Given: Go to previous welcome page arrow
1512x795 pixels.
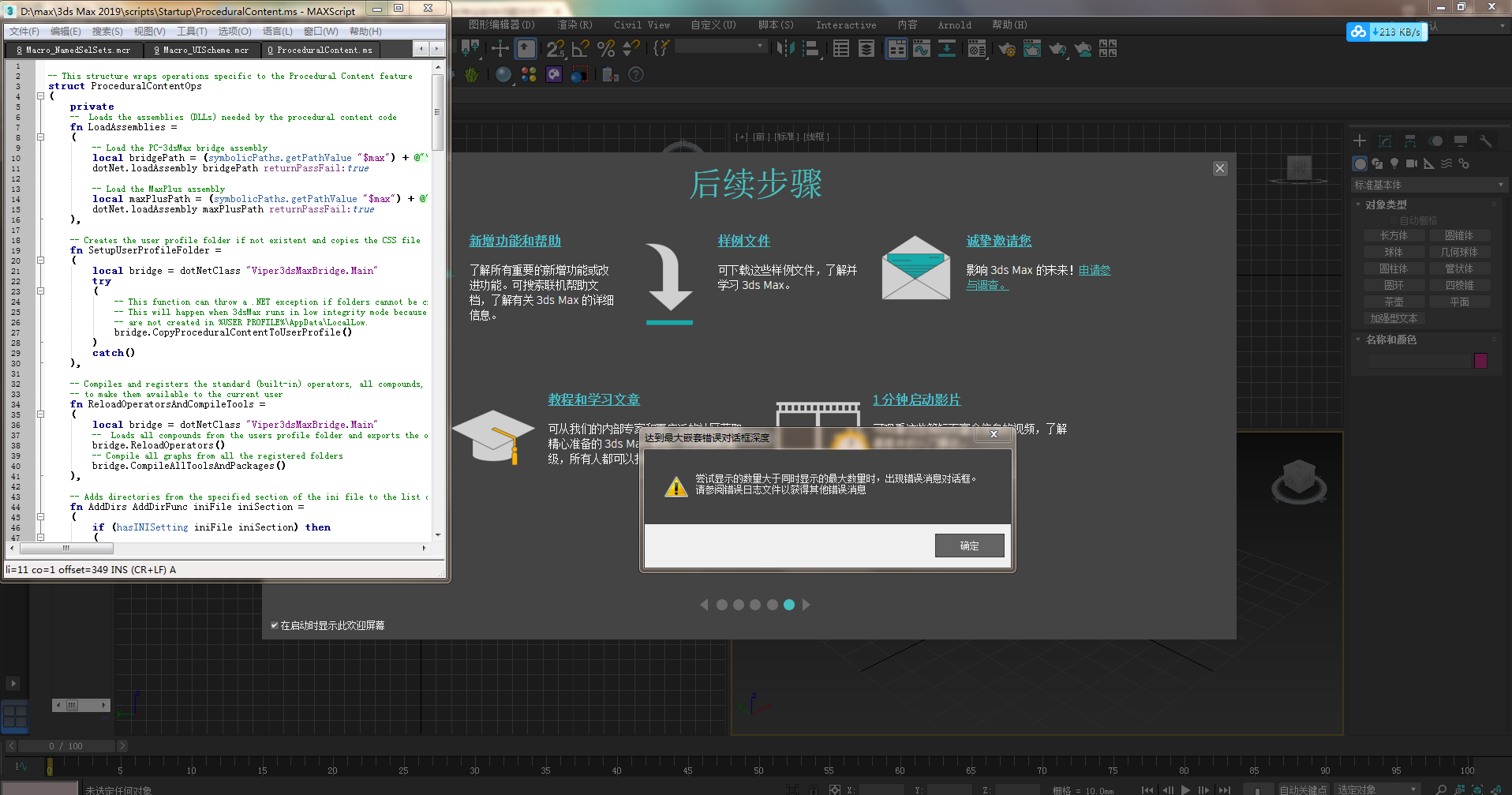Looking at the screenshot, I should (705, 605).
